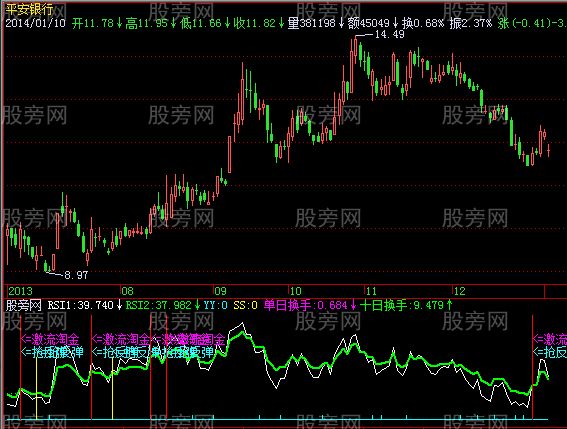The height and width of the screenshot is (429, 567).
Task: Click the opening price 开11.78 value
Action: pos(93,24)
